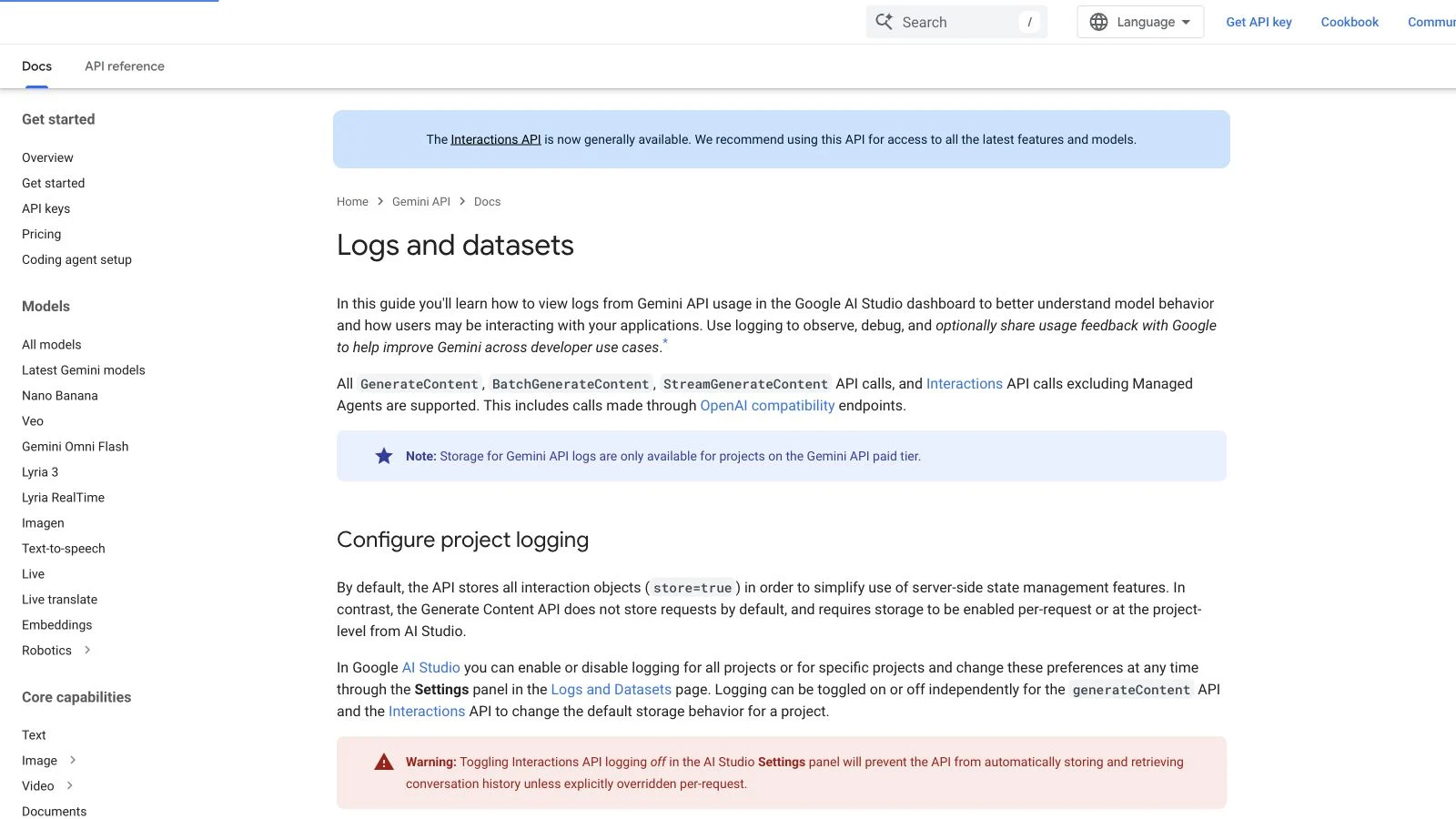Click the search input field

click(x=956, y=22)
